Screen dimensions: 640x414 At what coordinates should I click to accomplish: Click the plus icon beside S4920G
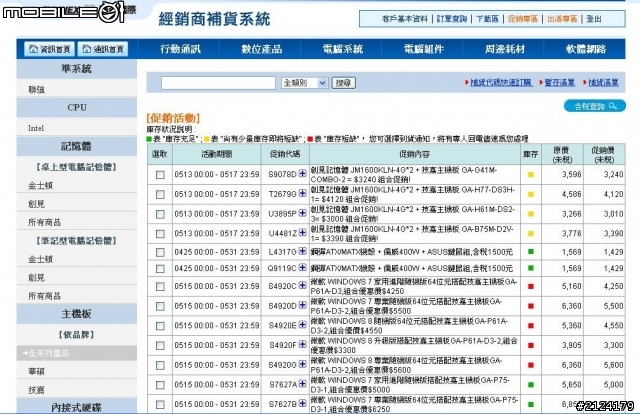[302, 364]
